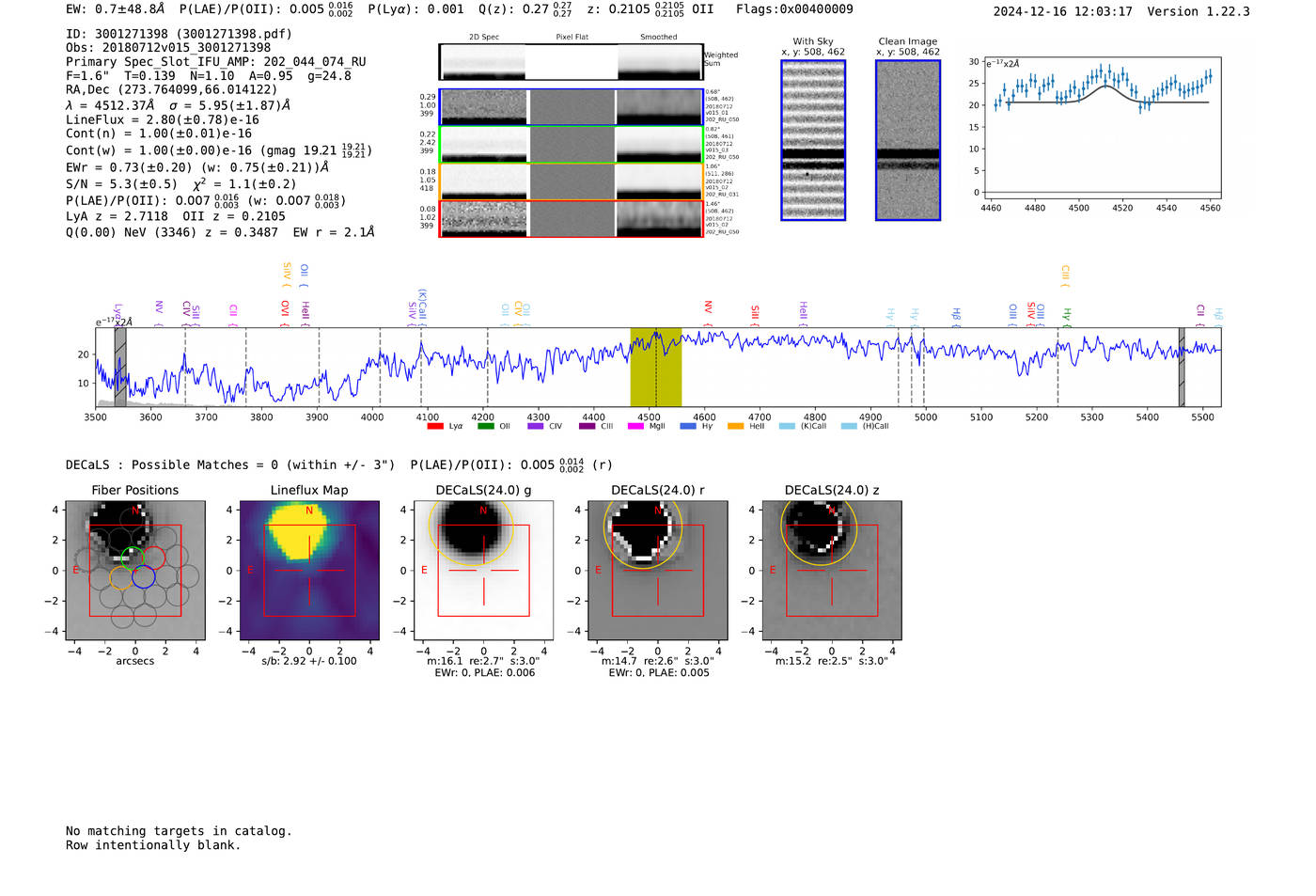
Task: Select the RA,Dec coordinates text
Action: (171, 90)
